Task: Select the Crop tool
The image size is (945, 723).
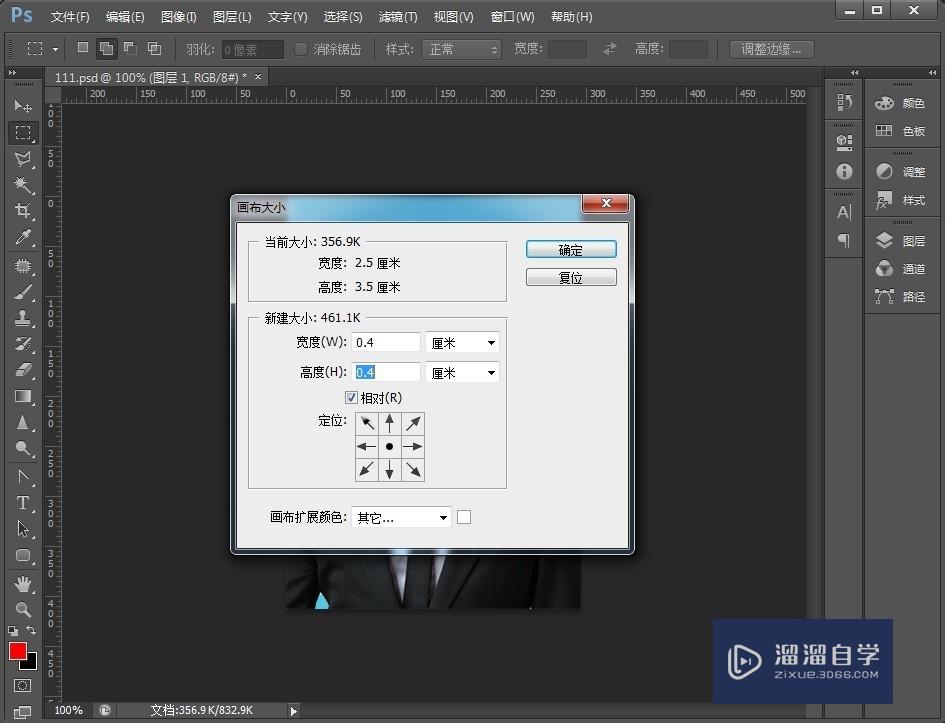Action: point(23,211)
